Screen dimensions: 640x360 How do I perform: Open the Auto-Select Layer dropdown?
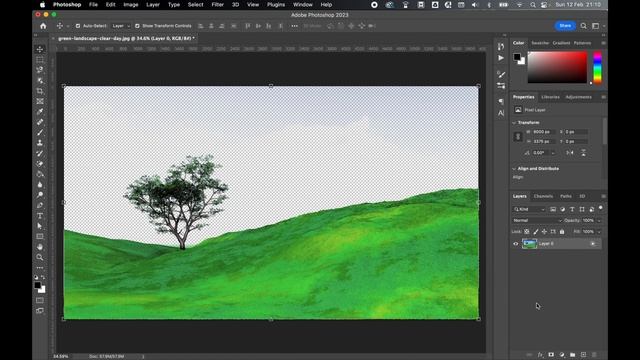[121, 26]
